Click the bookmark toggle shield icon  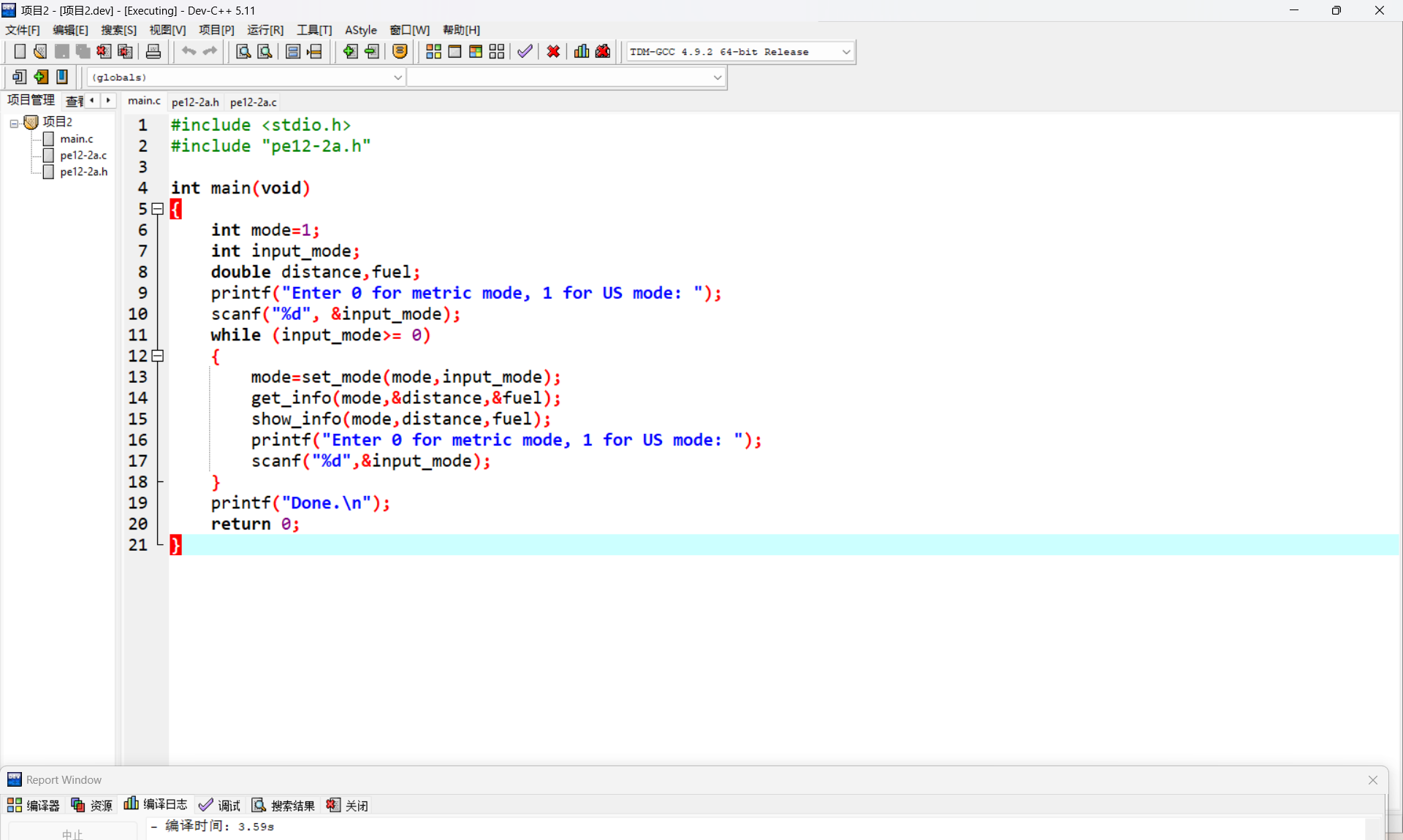[x=400, y=52]
